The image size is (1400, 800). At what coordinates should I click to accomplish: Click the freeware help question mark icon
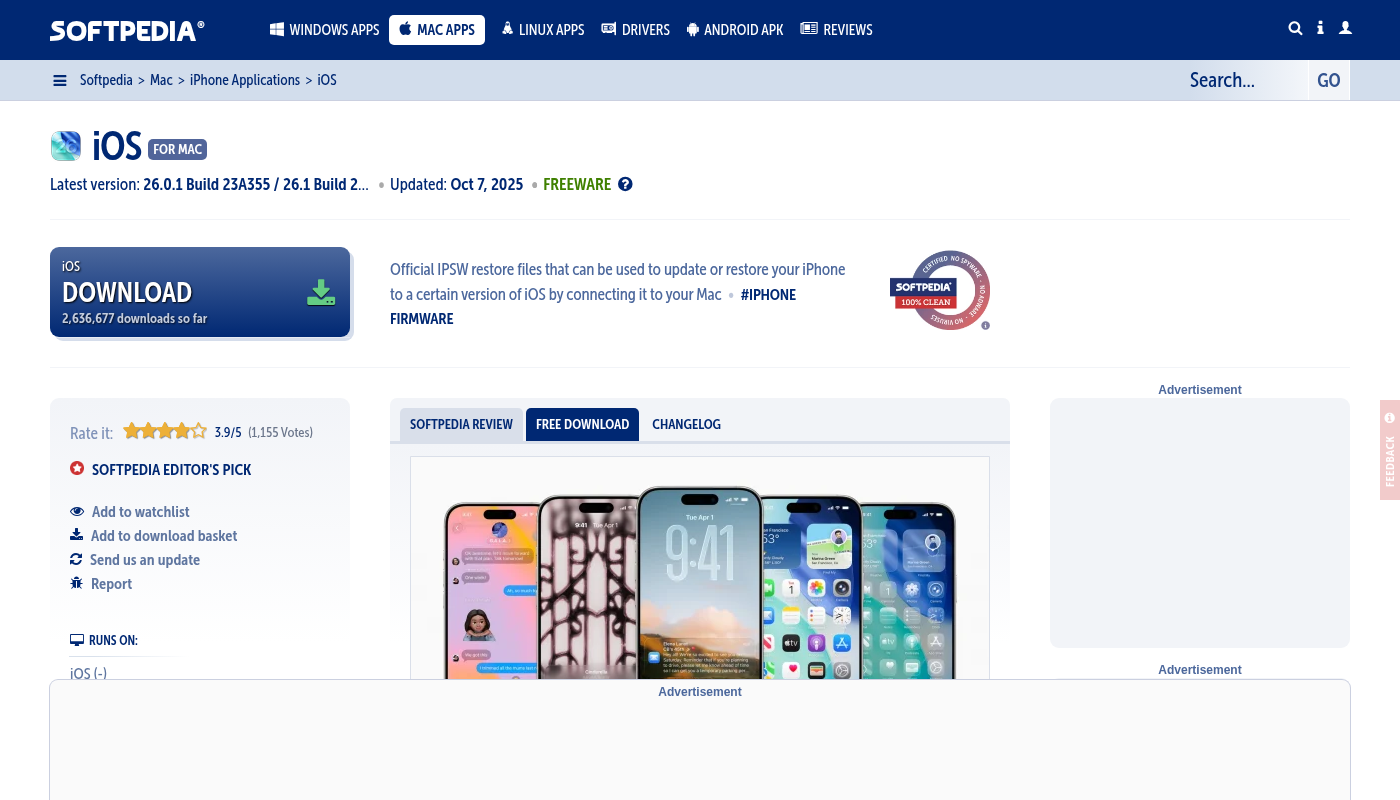625,184
